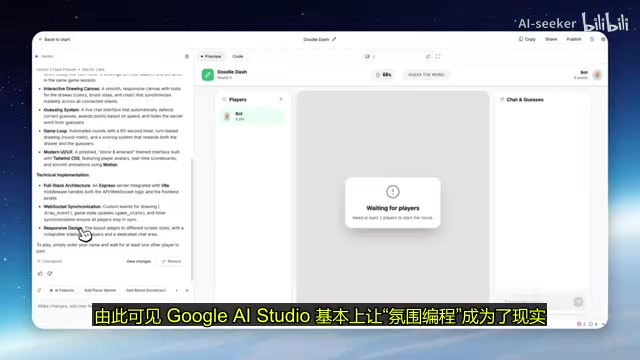Viewport: 640px width, 360px height.
Task: Edit the Doodle Dash title with pencil icon
Action: pos(334,39)
